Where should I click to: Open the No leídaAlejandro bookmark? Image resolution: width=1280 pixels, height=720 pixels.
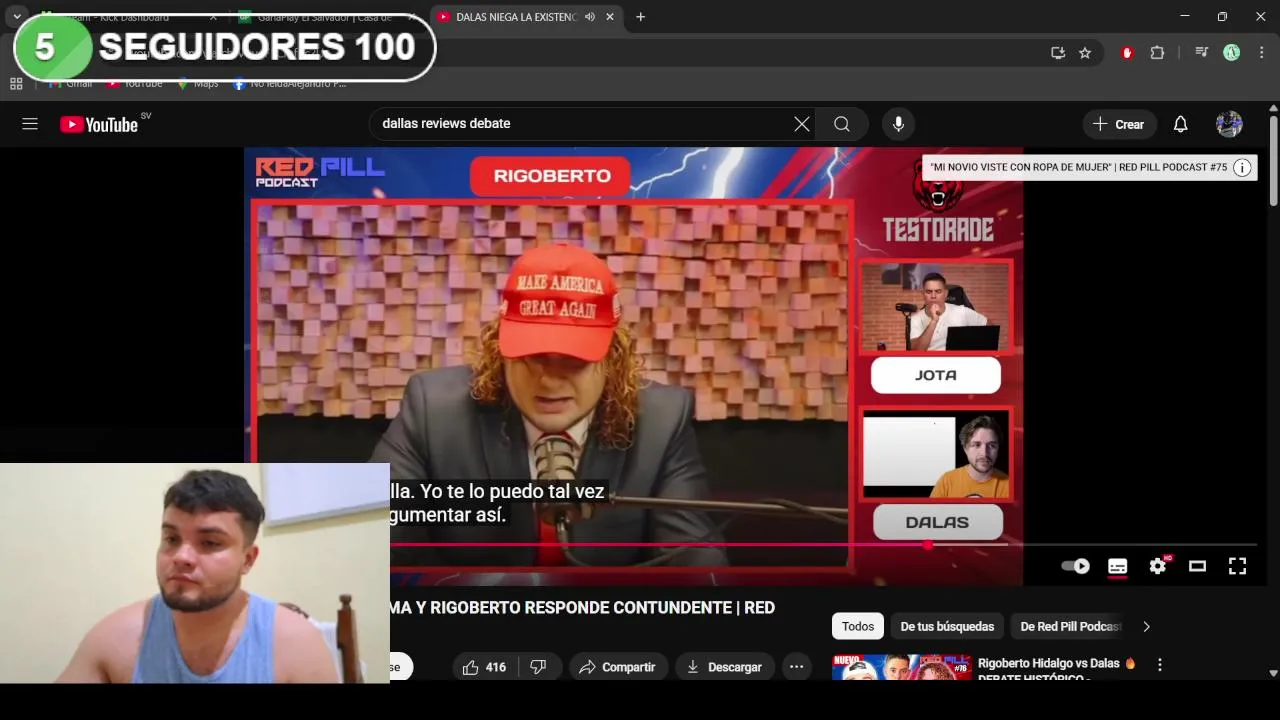pyautogui.click(x=290, y=84)
